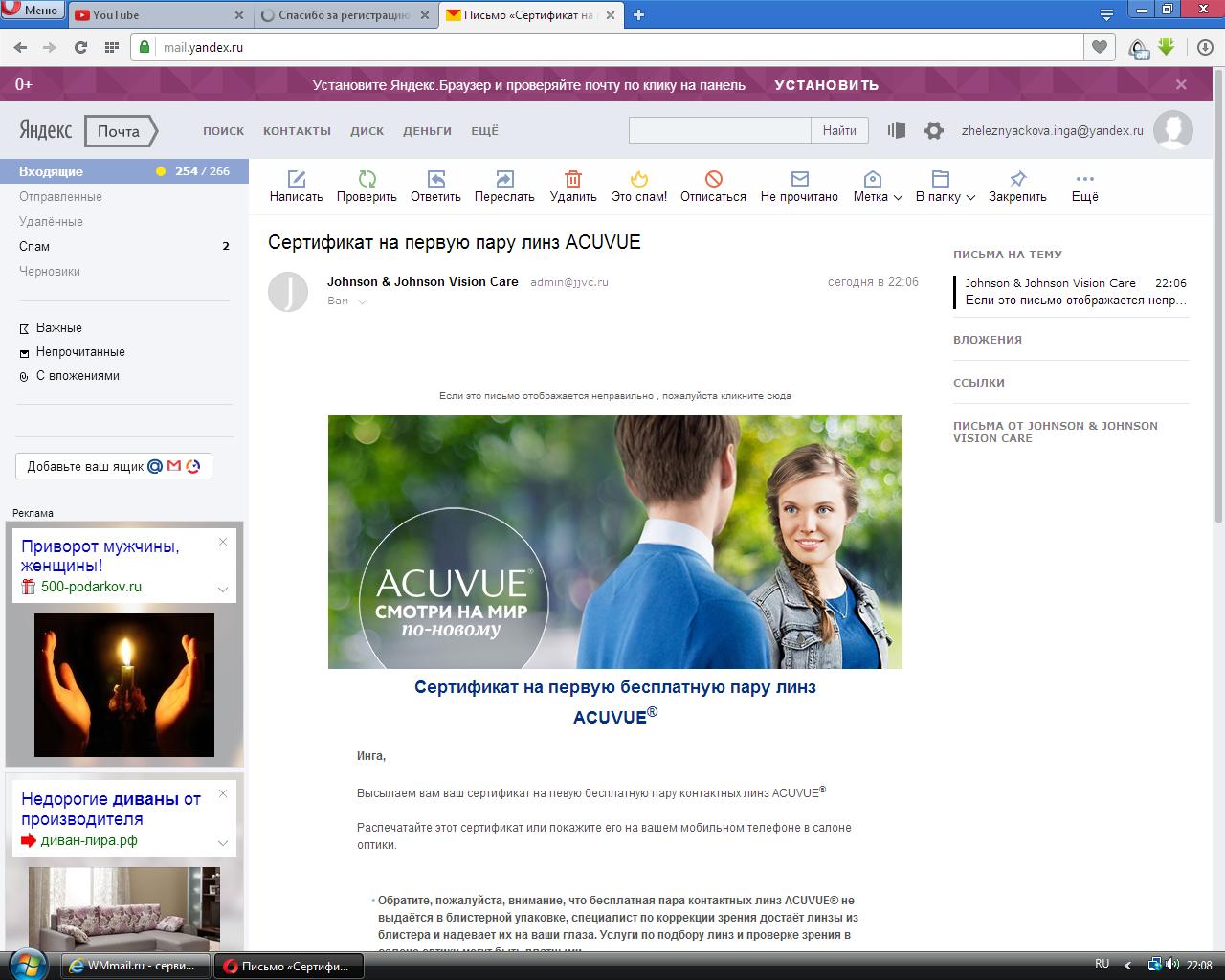Click the green download arrow extension icon
Screen dimensions: 1225x980
1166,46
